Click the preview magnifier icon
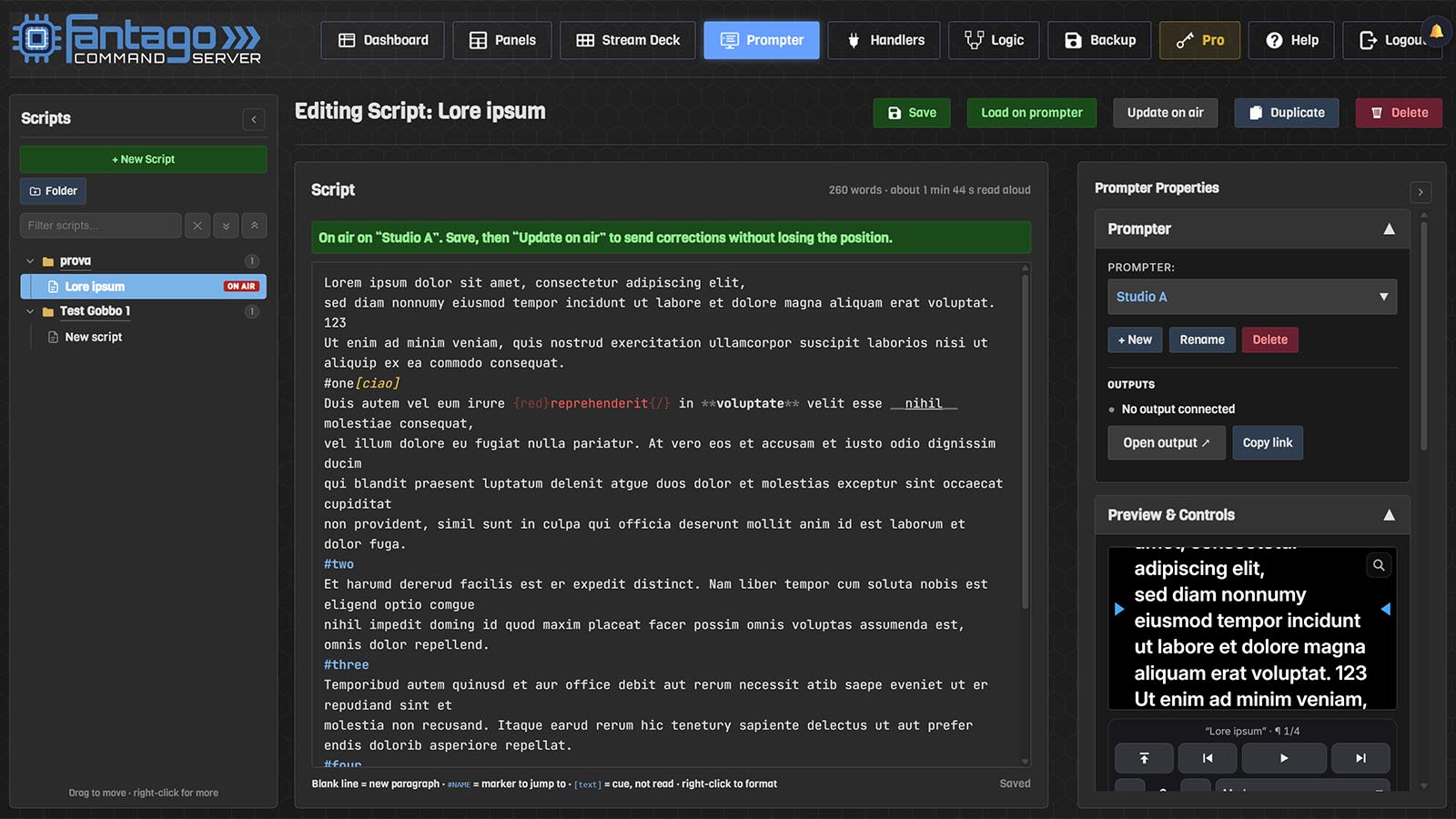Viewport: 1456px width, 819px height. [1379, 565]
